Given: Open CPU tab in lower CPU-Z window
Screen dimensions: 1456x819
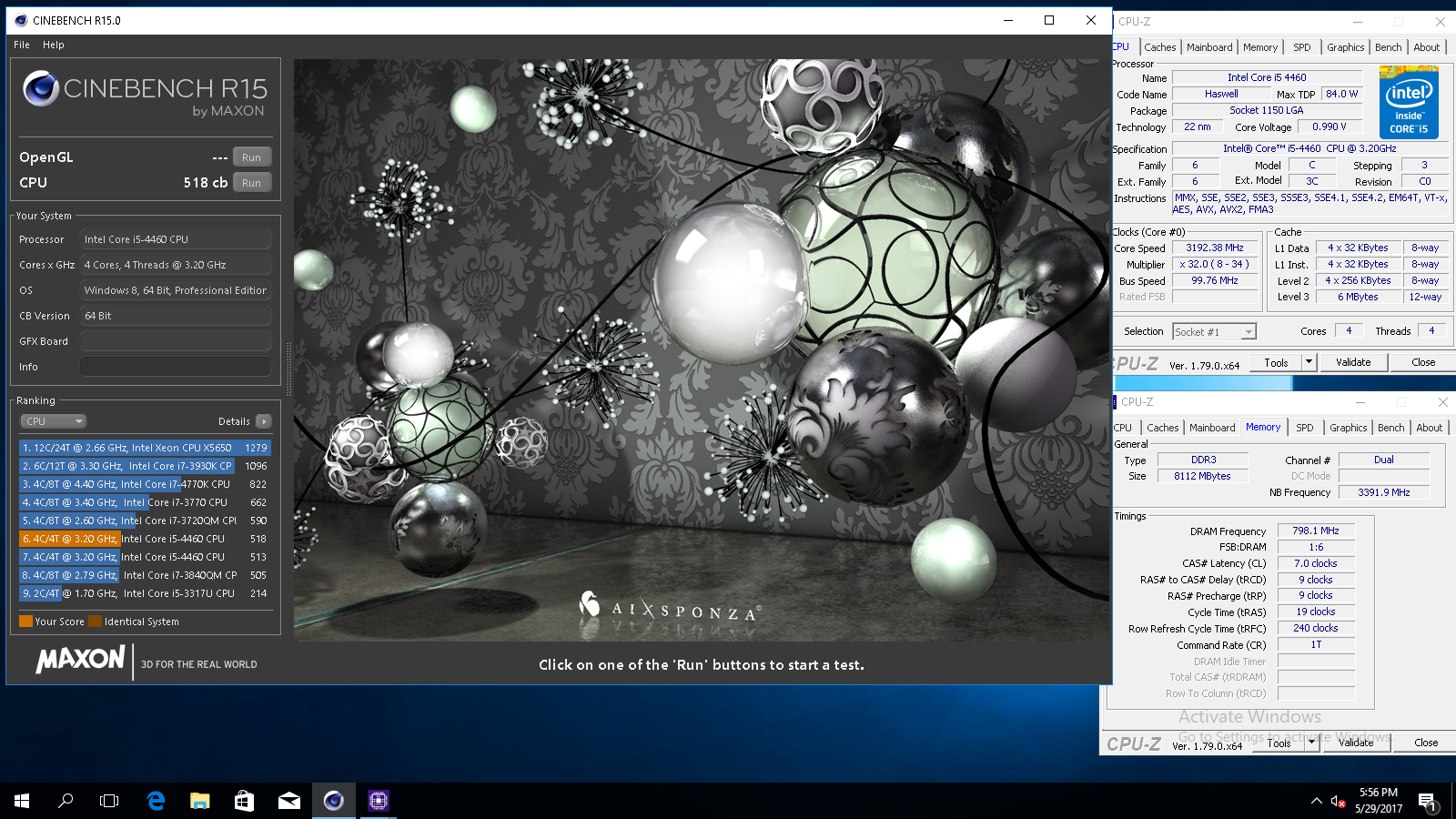Looking at the screenshot, I should 1124,428.
